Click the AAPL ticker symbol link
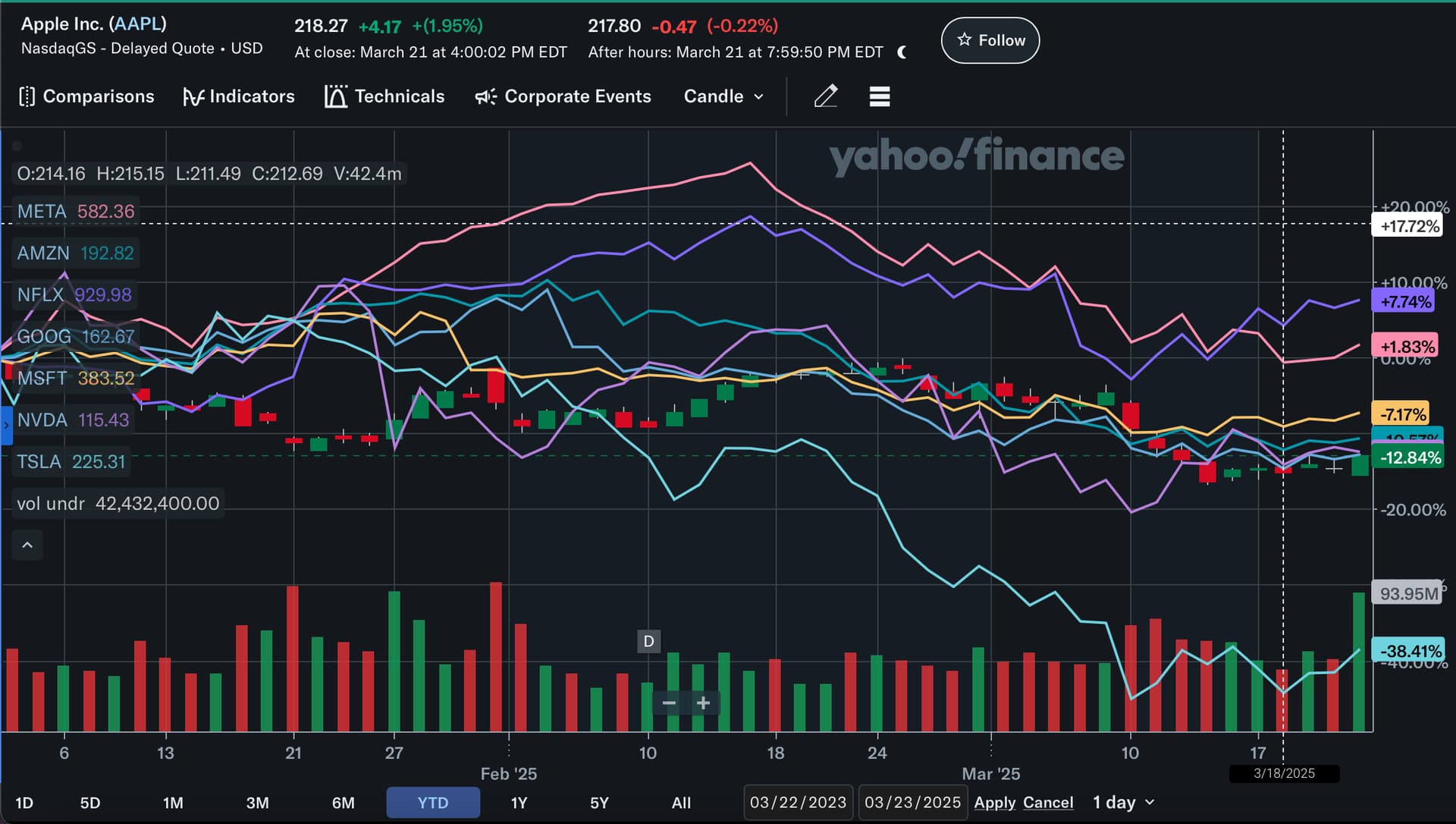The image size is (1456, 824). point(137,24)
